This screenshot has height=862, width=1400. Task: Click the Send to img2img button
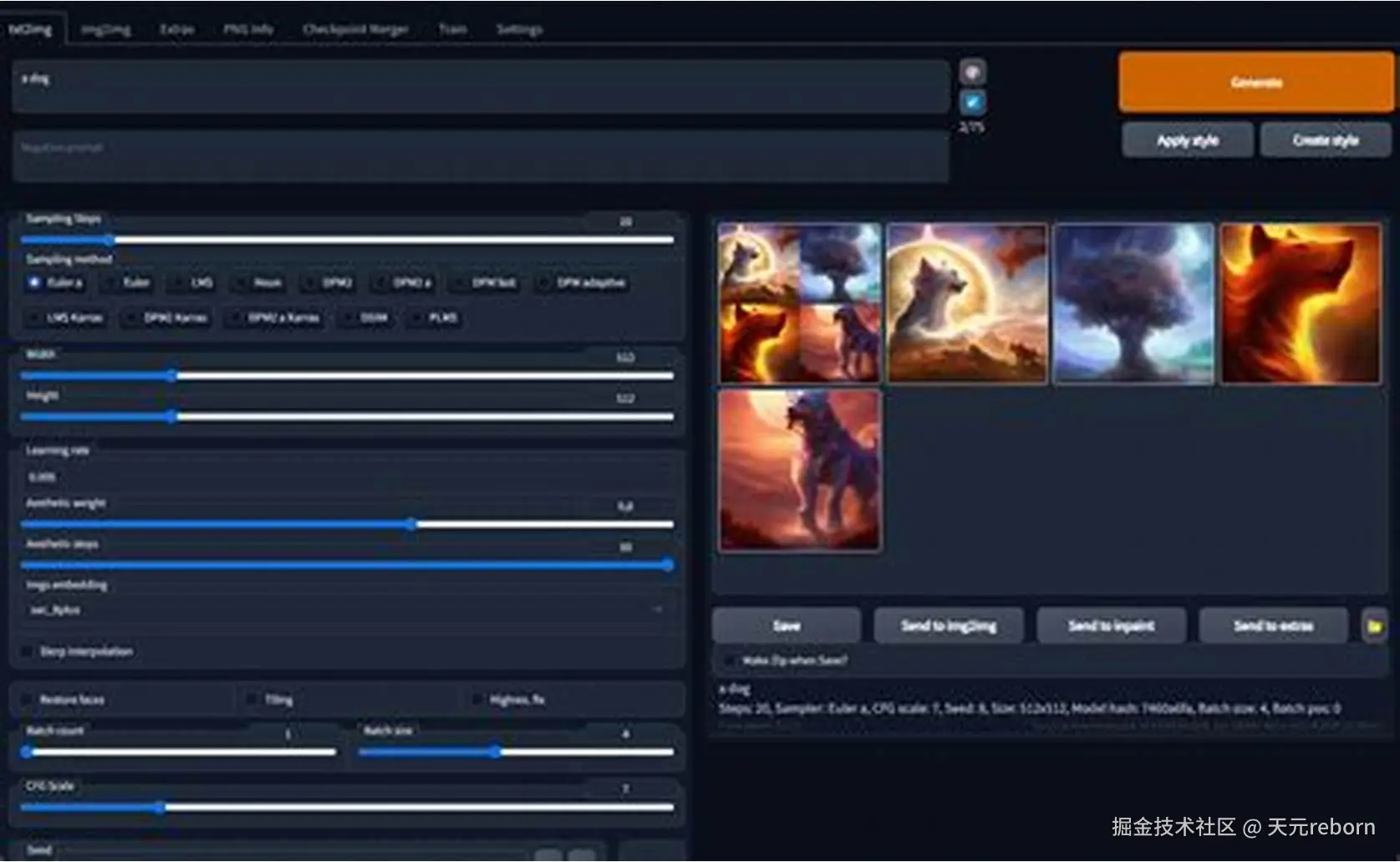[x=949, y=625]
